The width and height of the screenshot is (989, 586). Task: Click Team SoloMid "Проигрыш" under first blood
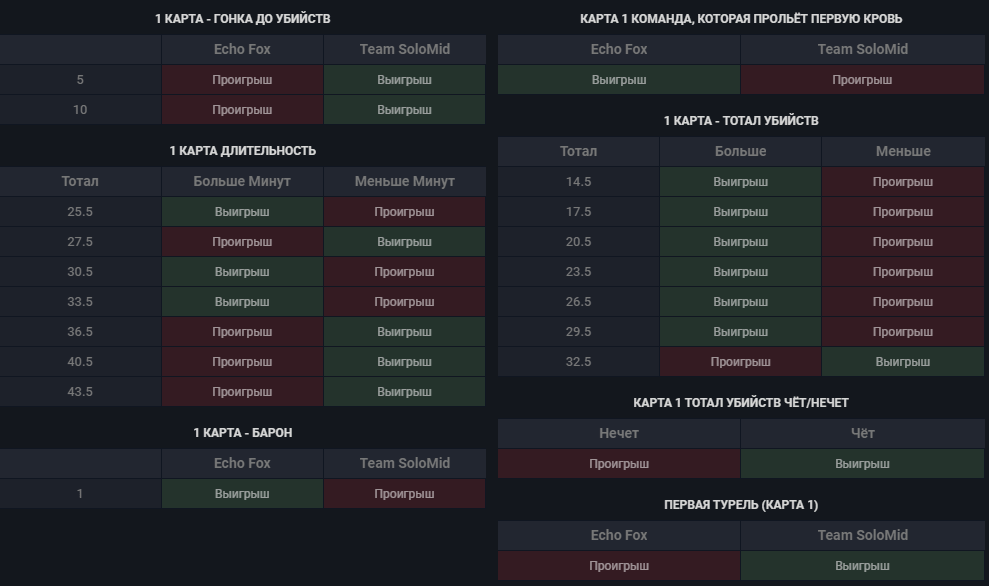862,79
